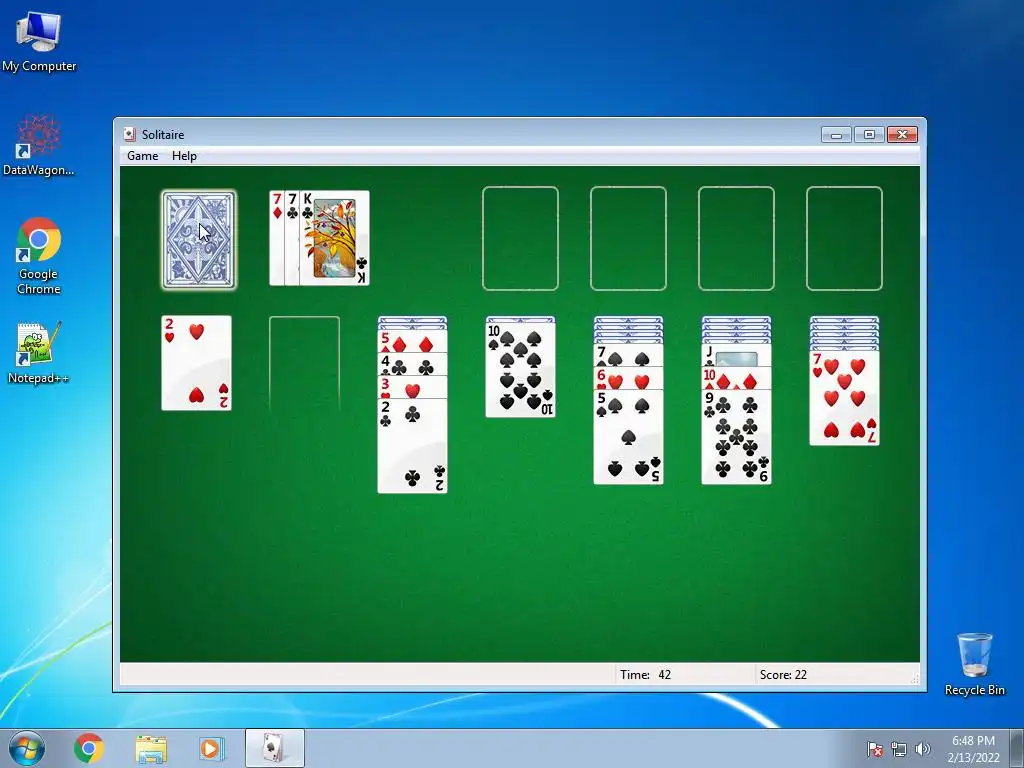1024x768 pixels.
Task: Pick the 2 of clubs card
Action: pos(412,445)
